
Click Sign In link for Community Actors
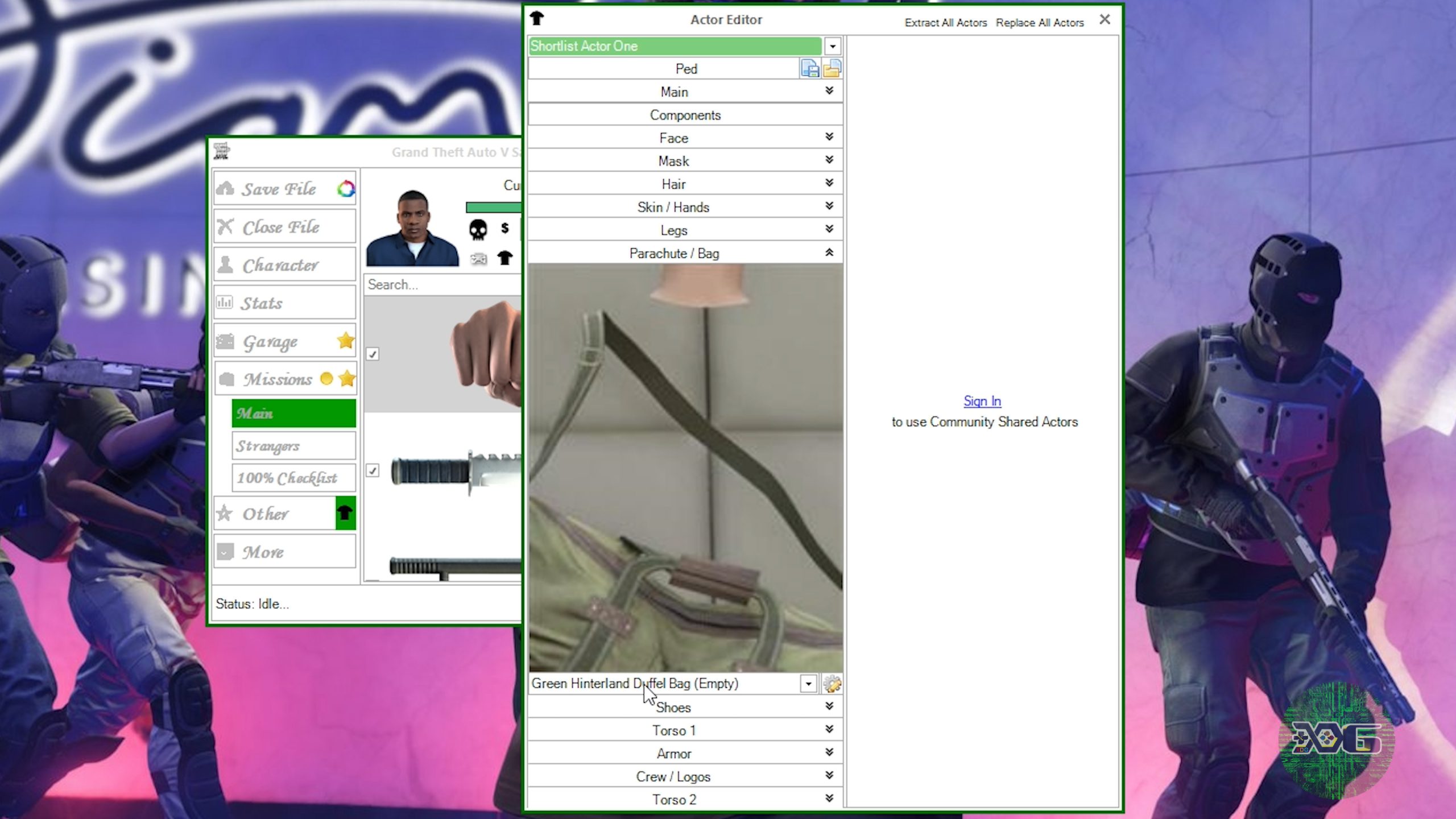[982, 400]
